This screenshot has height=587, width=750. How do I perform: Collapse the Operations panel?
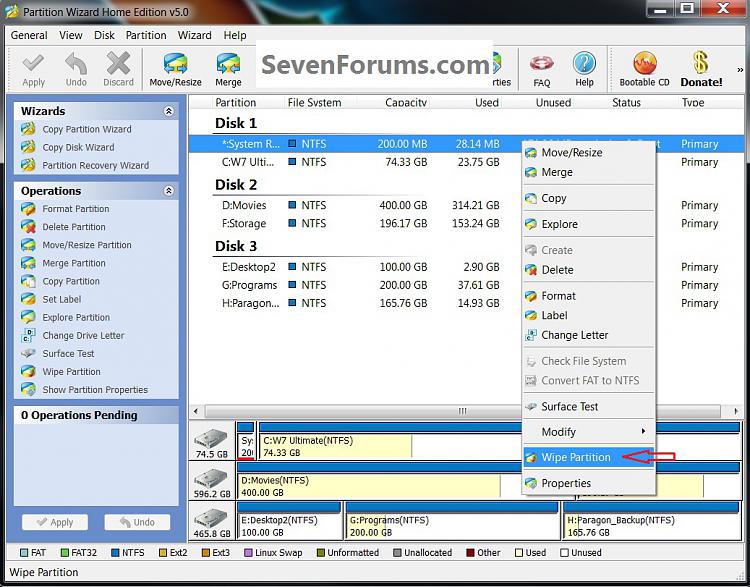coord(168,191)
